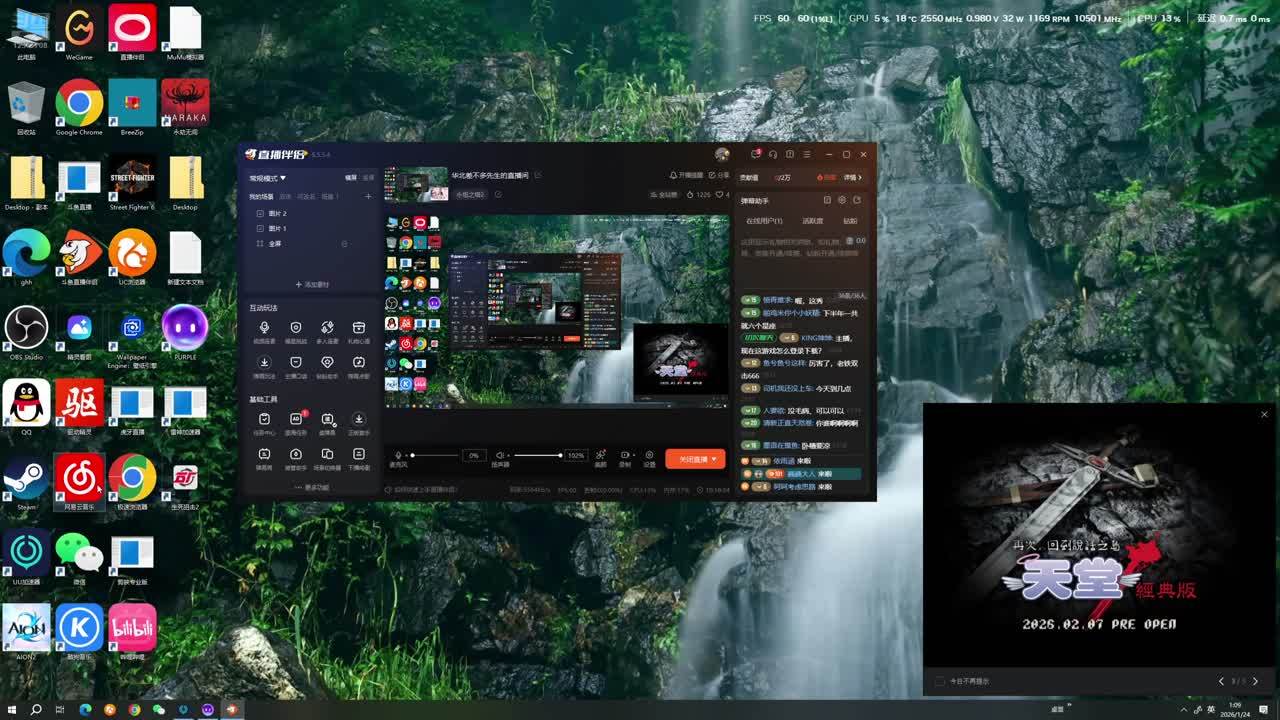The height and width of the screenshot is (720, 1280).
Task: Click the speaker (扬声器) volume icon
Action: [x=500, y=455]
